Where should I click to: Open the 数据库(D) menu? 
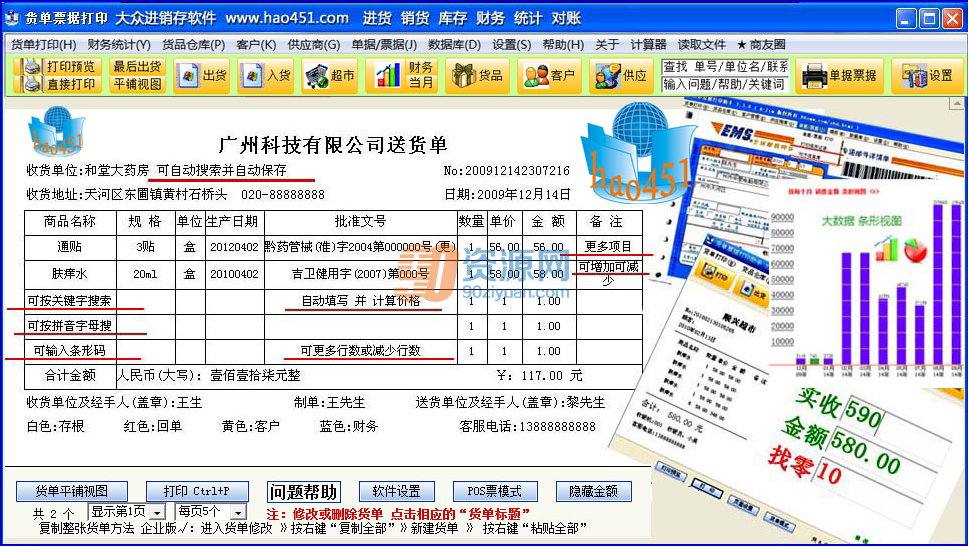(454, 45)
